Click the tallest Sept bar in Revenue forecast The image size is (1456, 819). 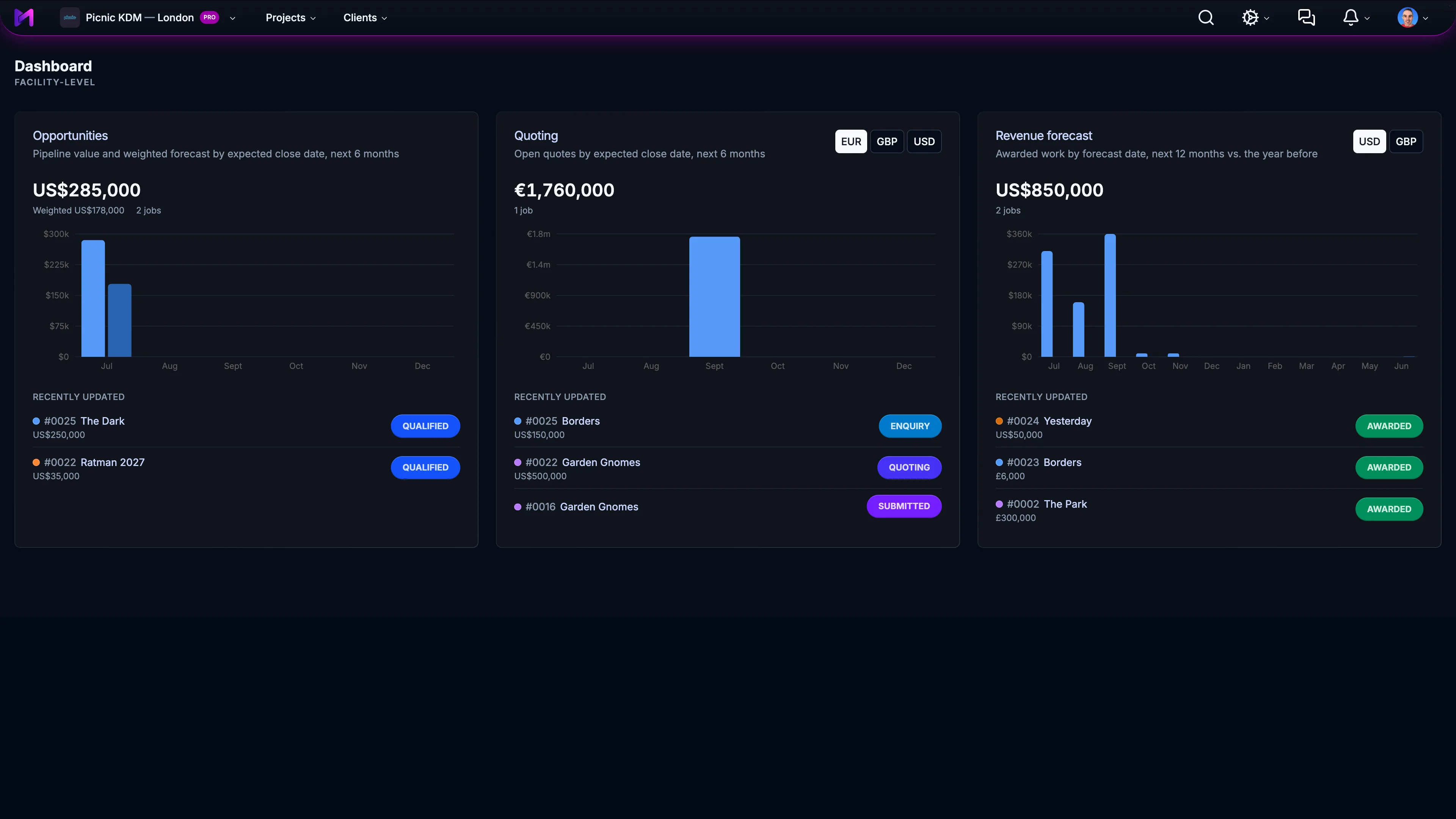pos(1110,295)
